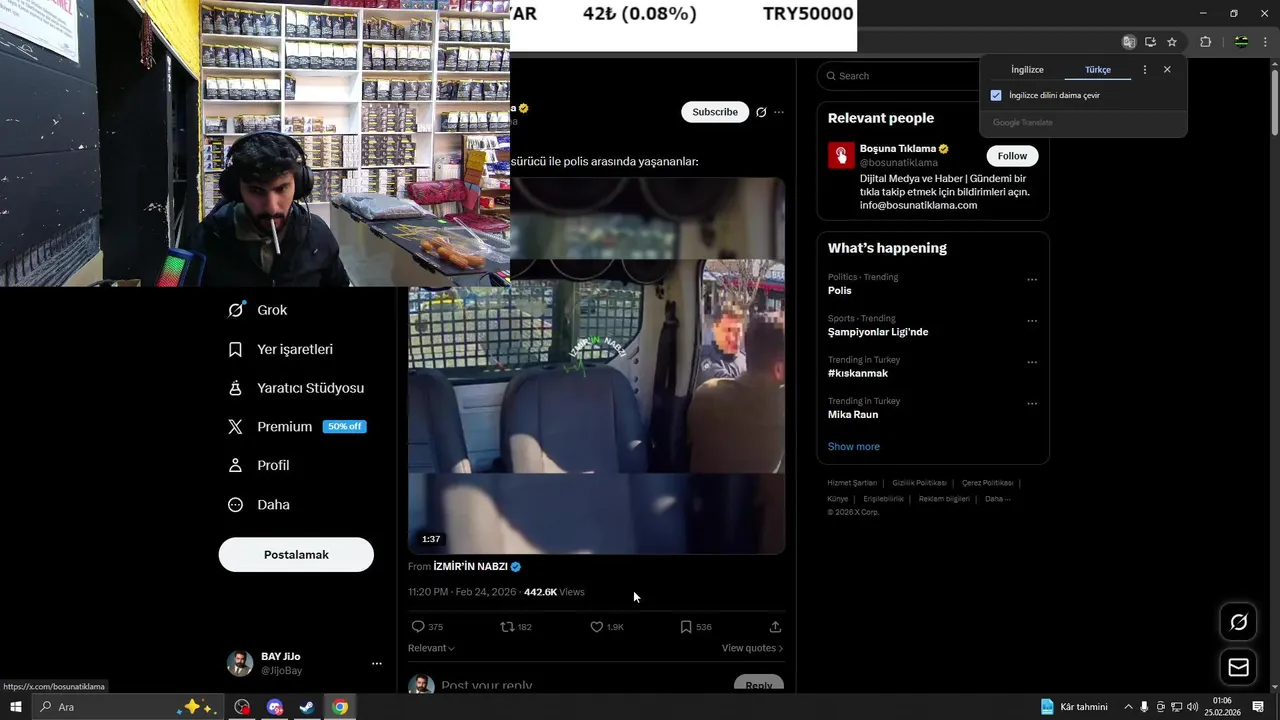Click Daha footer link in right column
Image resolution: width=1280 pixels, height=720 pixels.
tap(997, 499)
